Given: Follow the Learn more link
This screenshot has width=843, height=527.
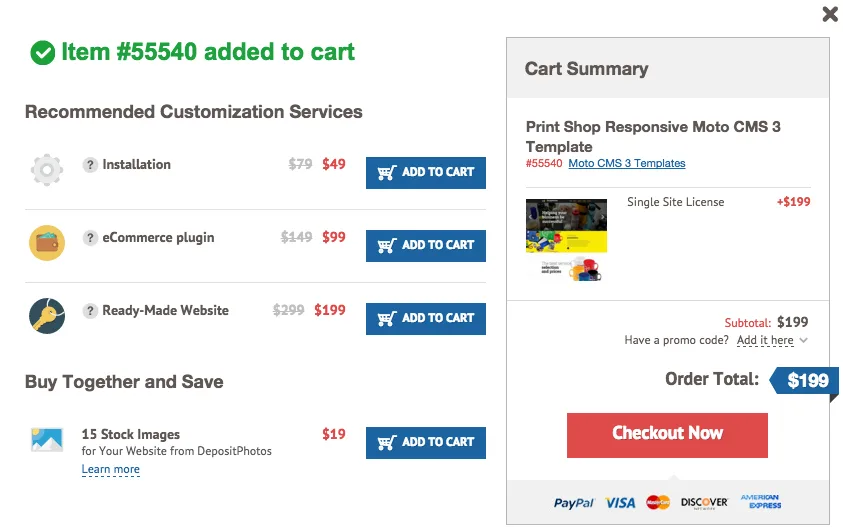Looking at the screenshot, I should tap(111, 469).
